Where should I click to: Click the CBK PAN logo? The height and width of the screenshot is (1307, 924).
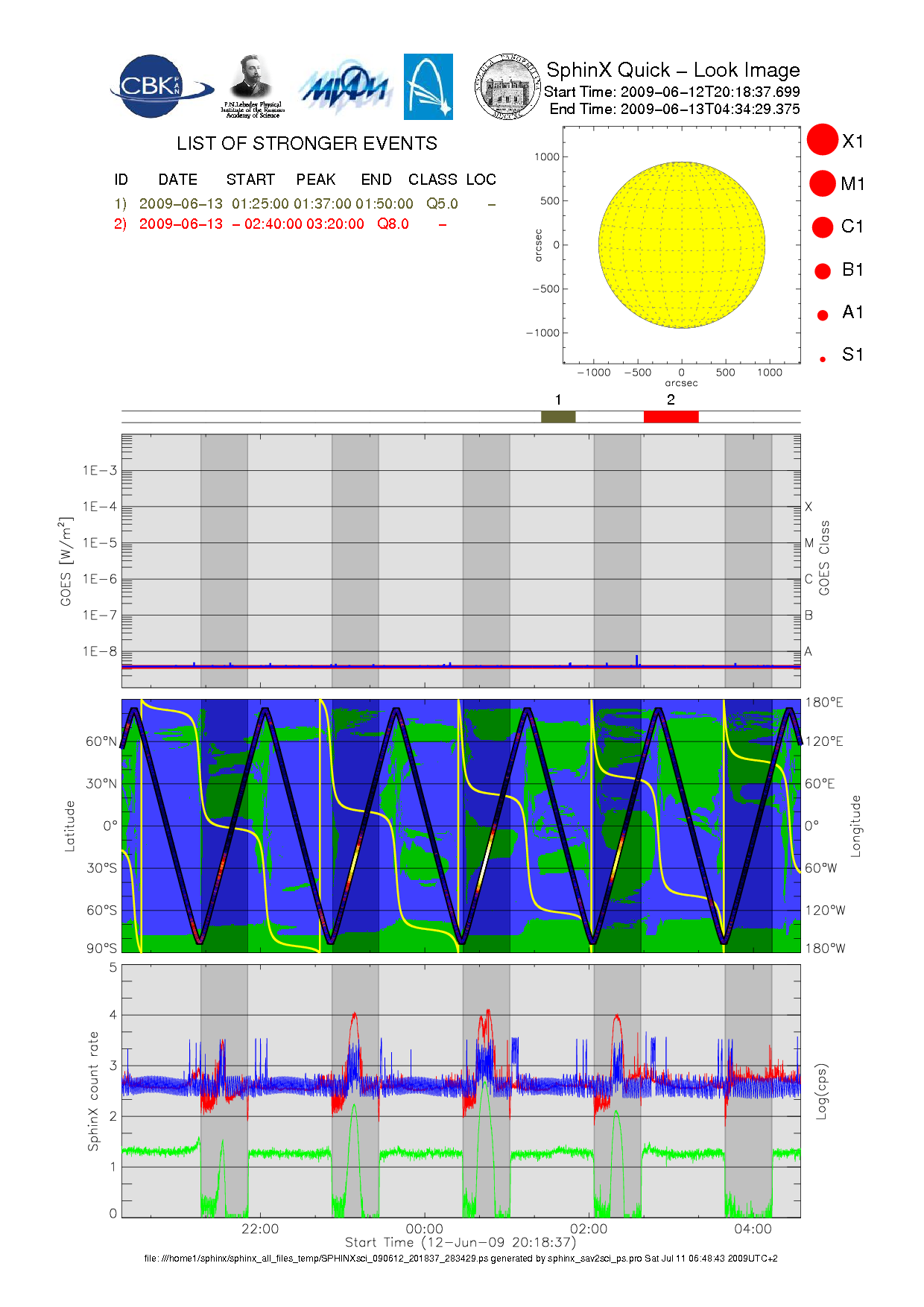click(x=159, y=86)
